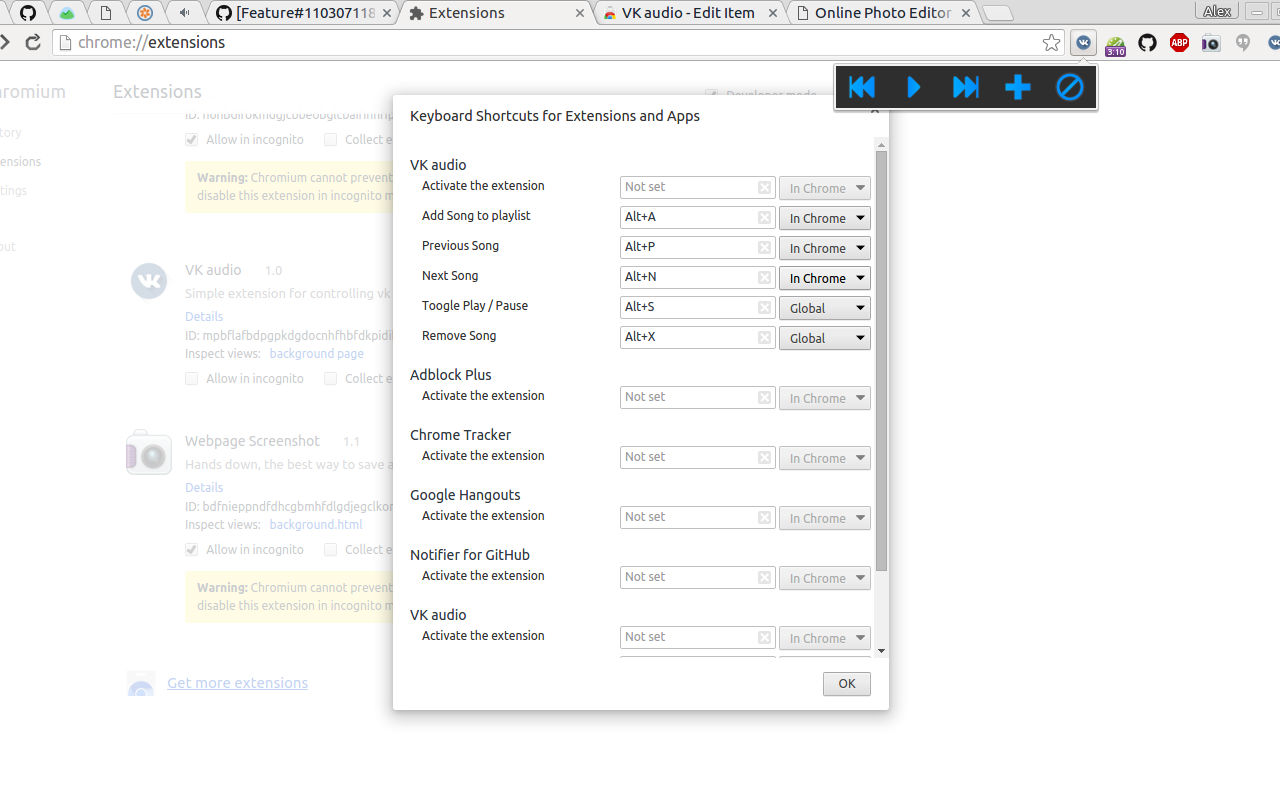
Task: Toggle Collect errors checkbox for VK audio
Action: point(330,379)
